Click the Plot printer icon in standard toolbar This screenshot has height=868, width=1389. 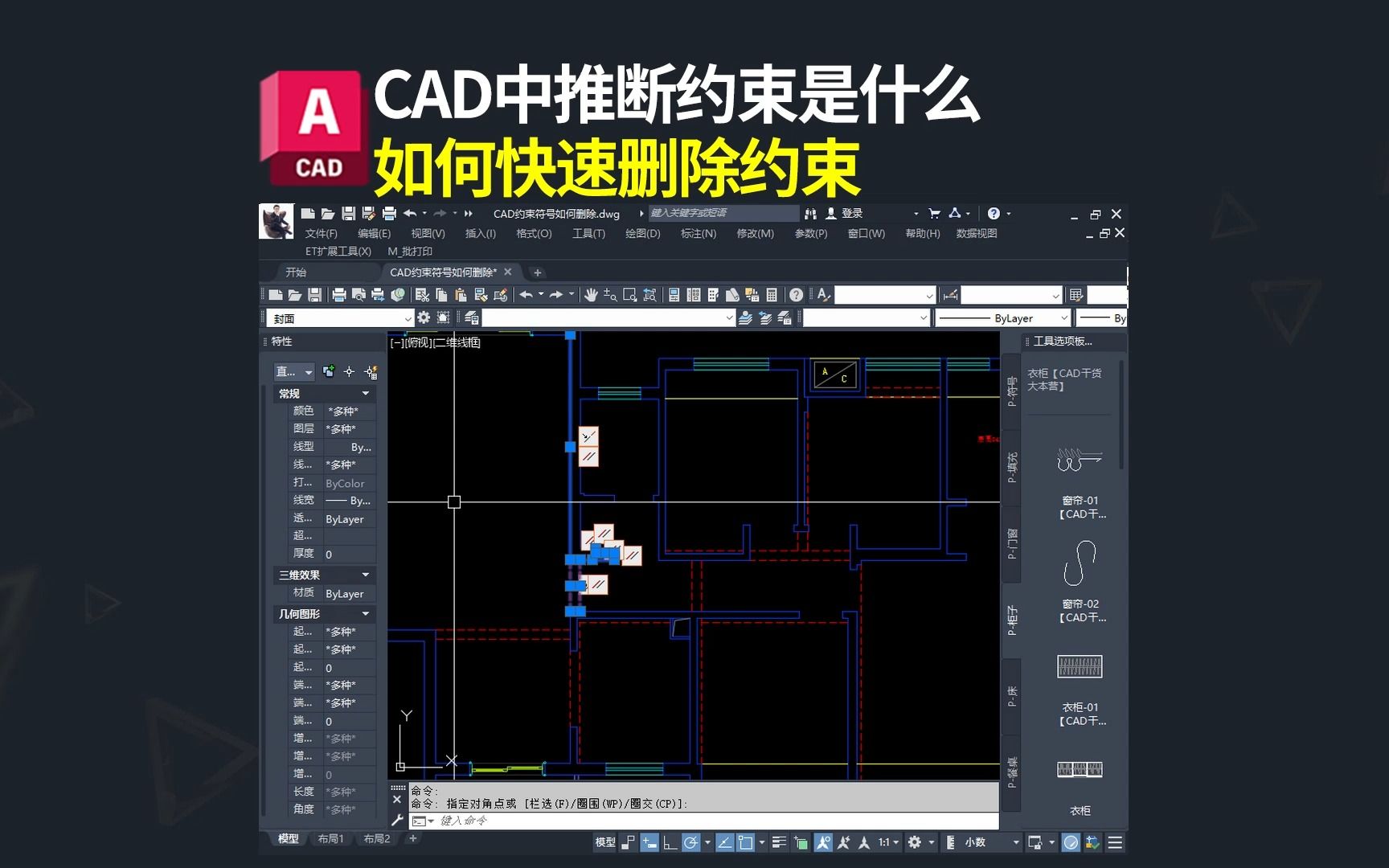click(x=339, y=296)
